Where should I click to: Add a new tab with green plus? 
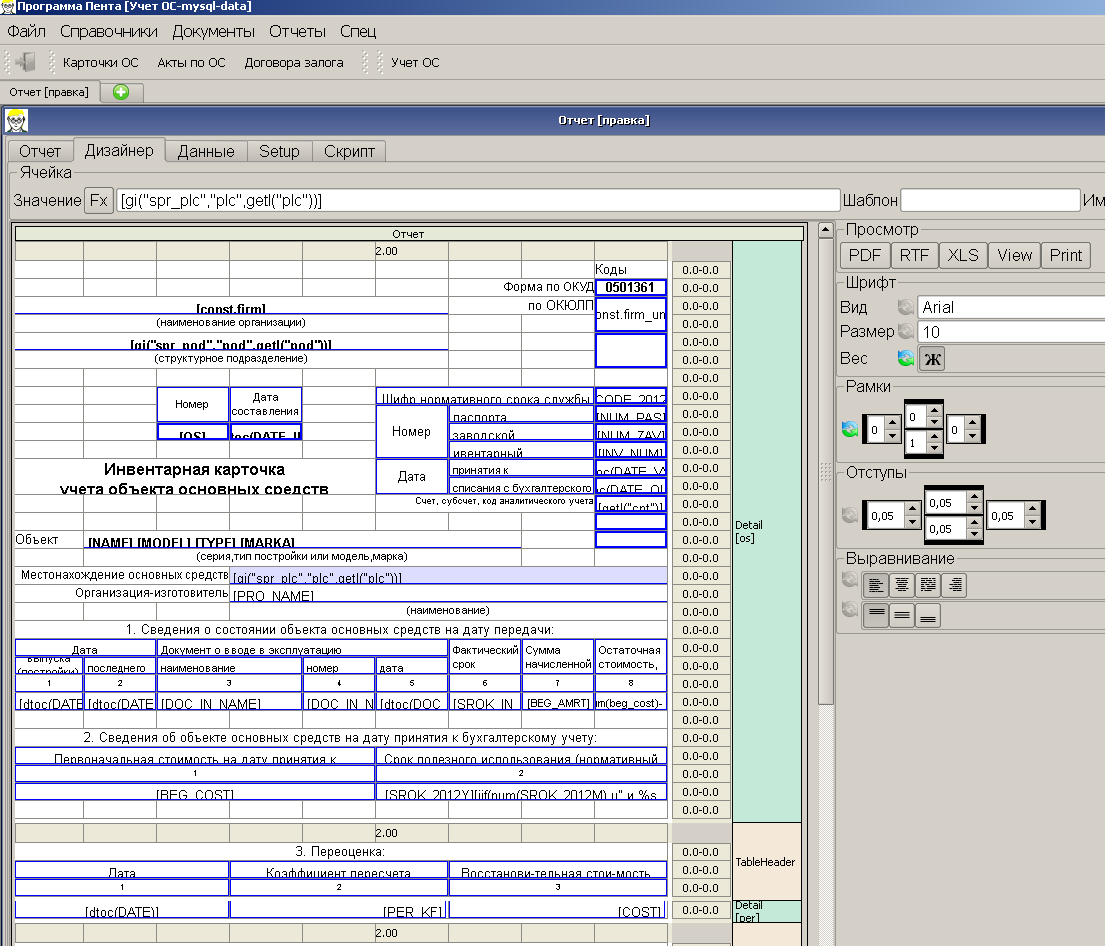(121, 92)
